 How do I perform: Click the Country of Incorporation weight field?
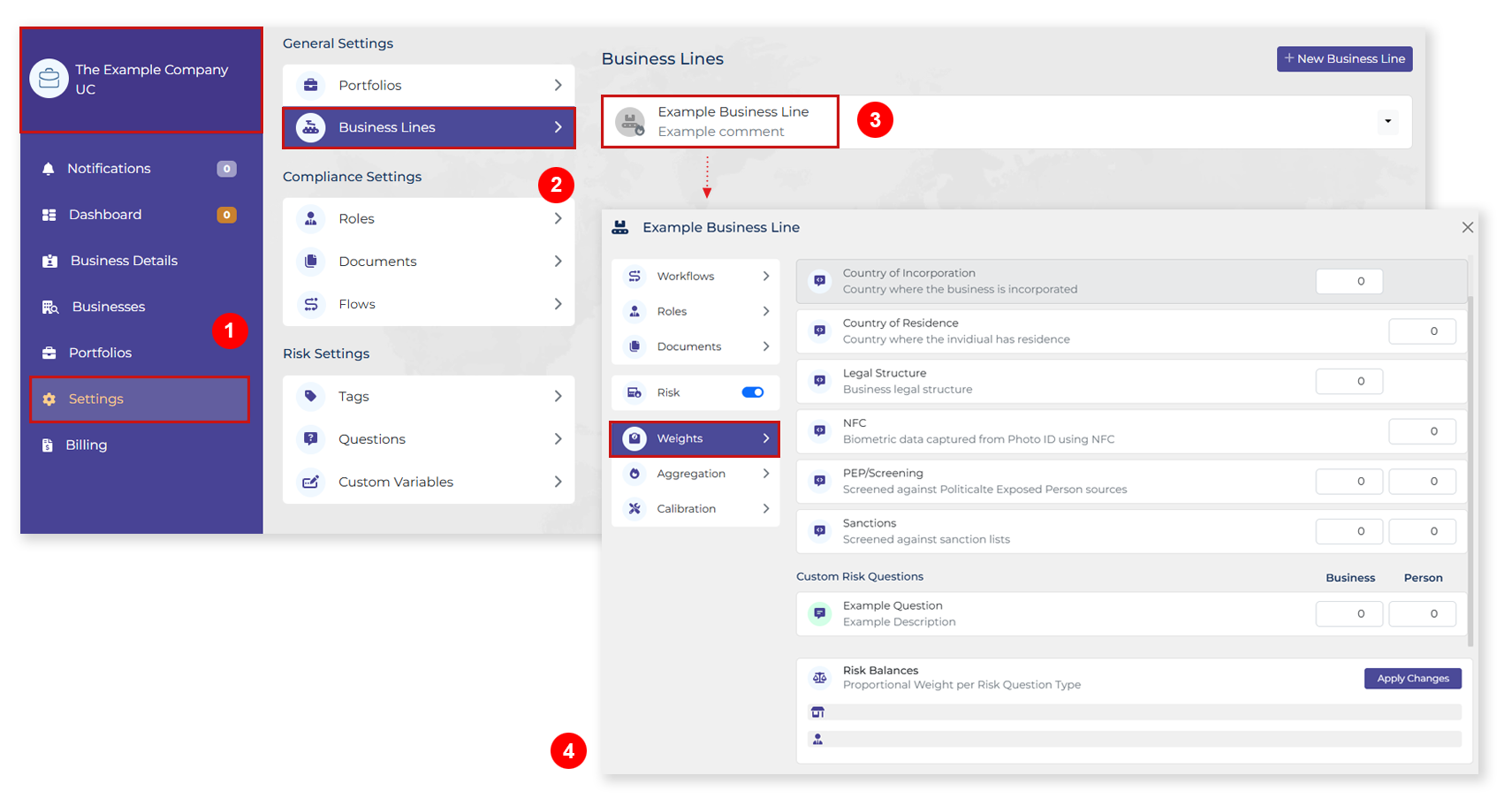pyautogui.click(x=1349, y=281)
